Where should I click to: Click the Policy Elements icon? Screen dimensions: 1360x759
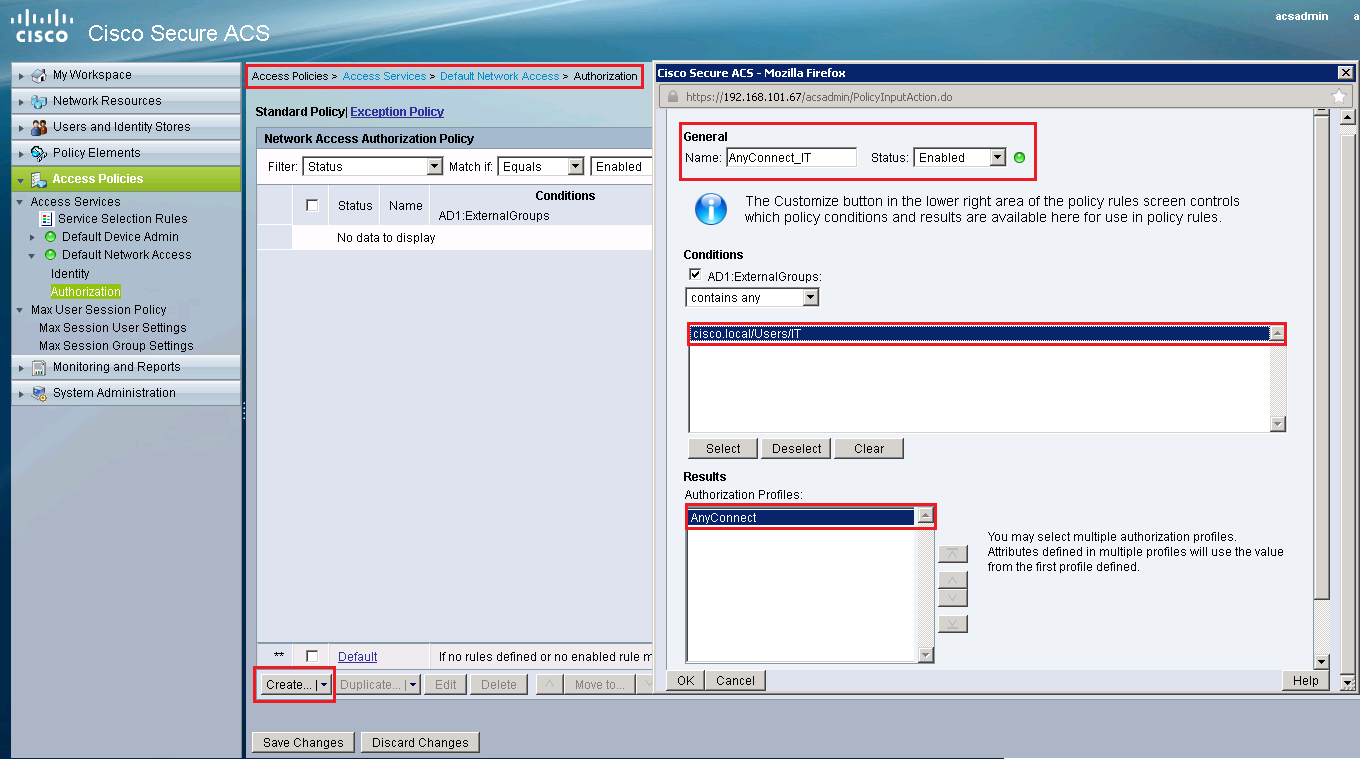[x=39, y=153]
